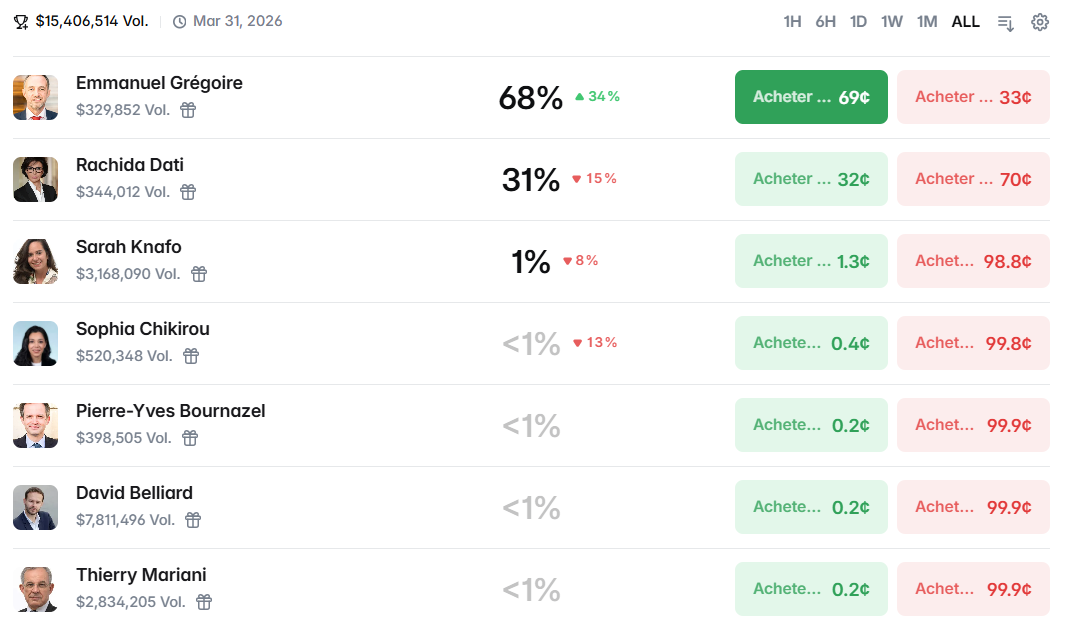The height and width of the screenshot is (634, 1072).
Task: Click the gift icon under David Belliard
Action: click(x=193, y=520)
